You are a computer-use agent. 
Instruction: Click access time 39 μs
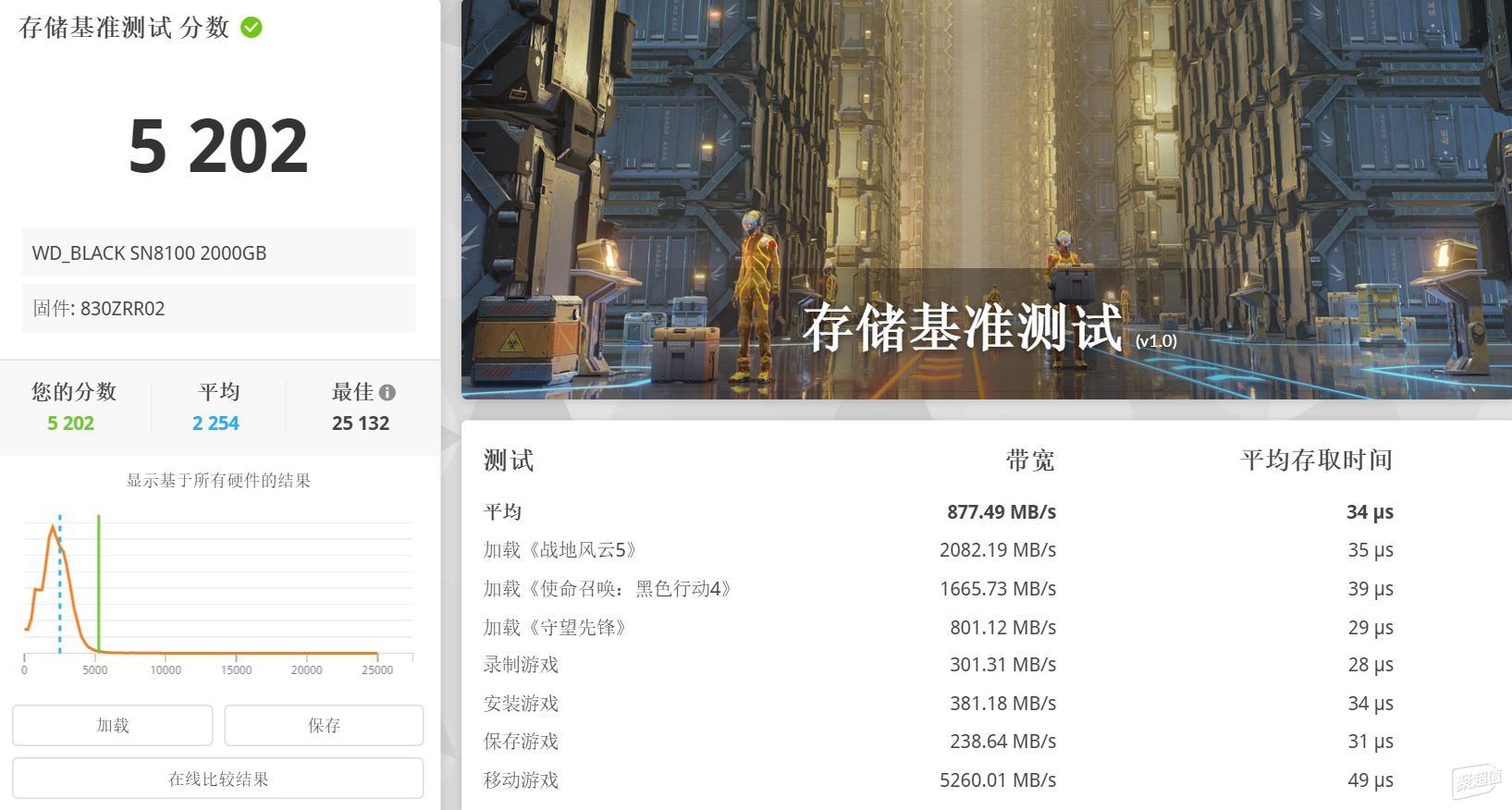[1371, 589]
